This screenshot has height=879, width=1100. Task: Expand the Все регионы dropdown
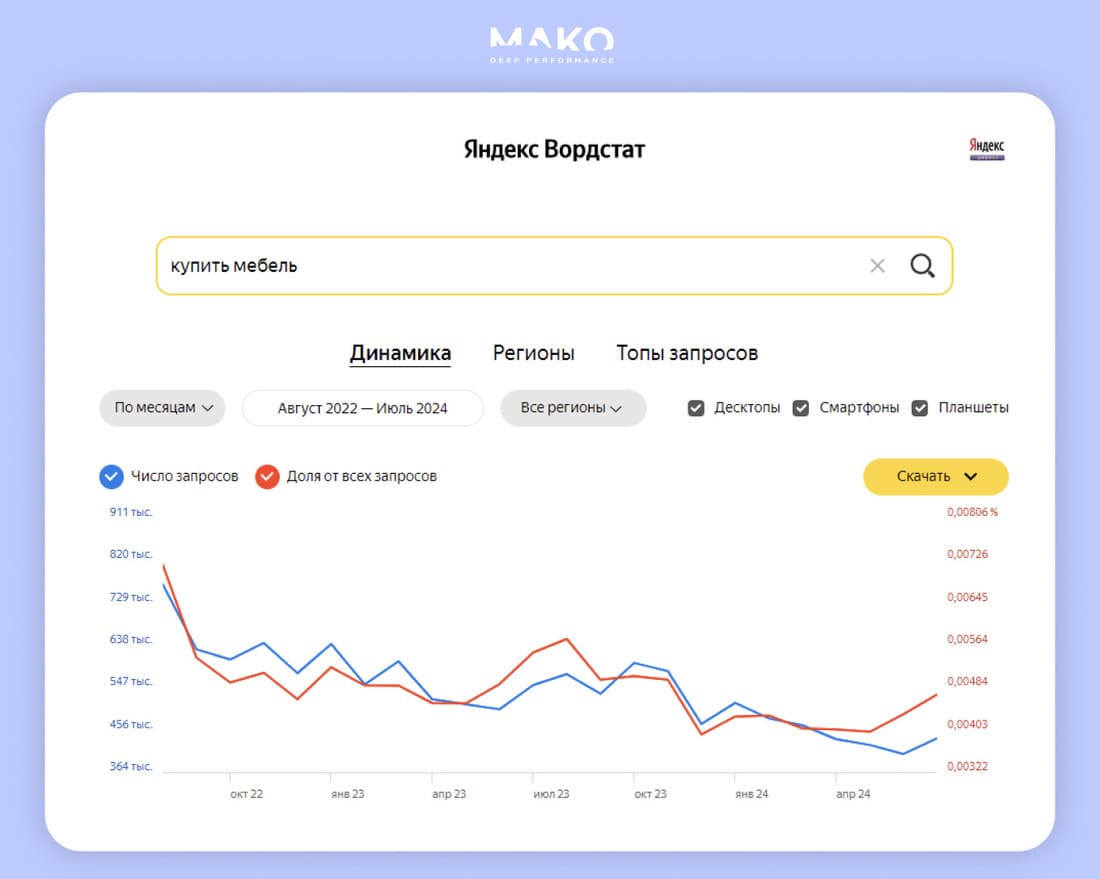(x=572, y=408)
